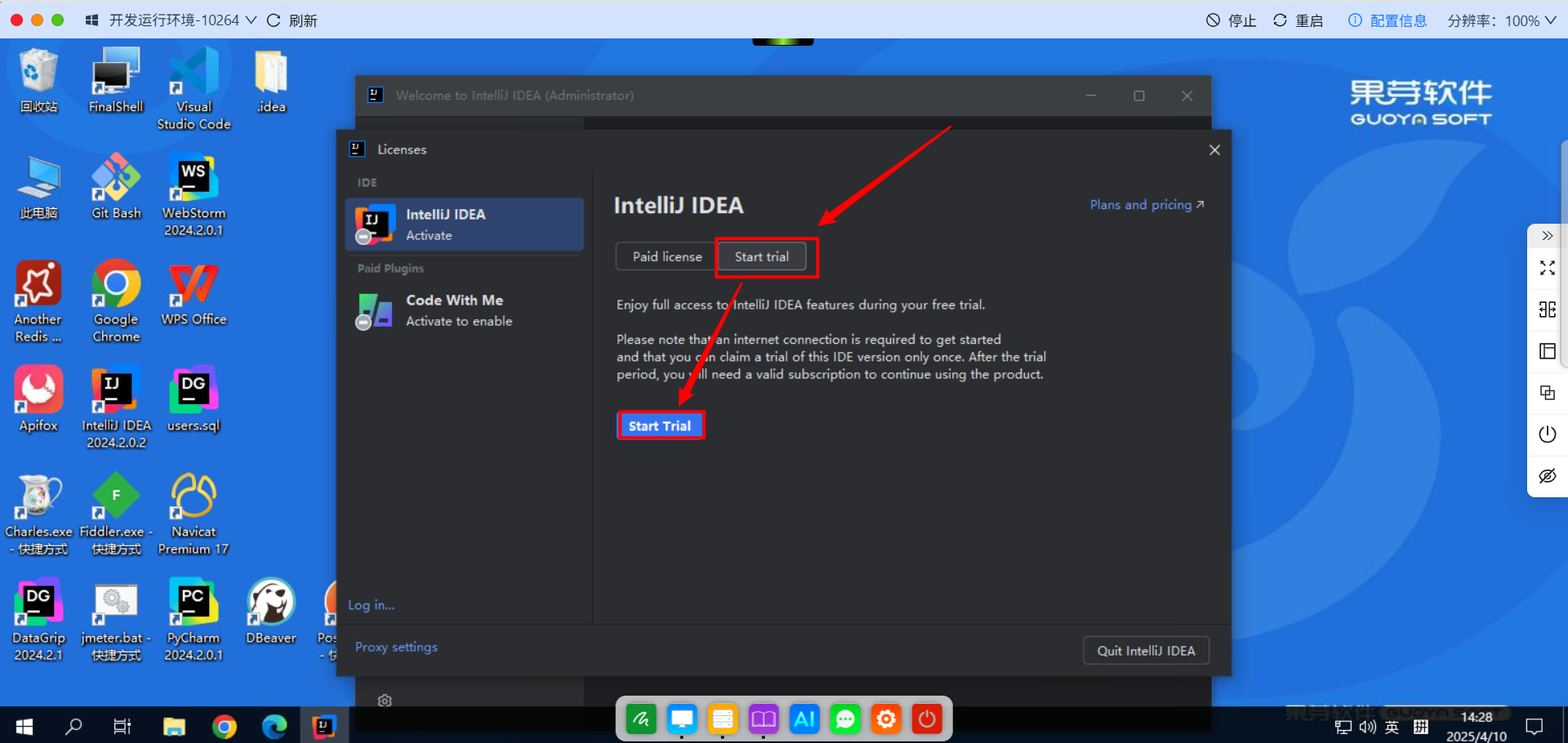The image size is (1568, 743).
Task: Open taskbar search magnifier
Action: coord(73,726)
